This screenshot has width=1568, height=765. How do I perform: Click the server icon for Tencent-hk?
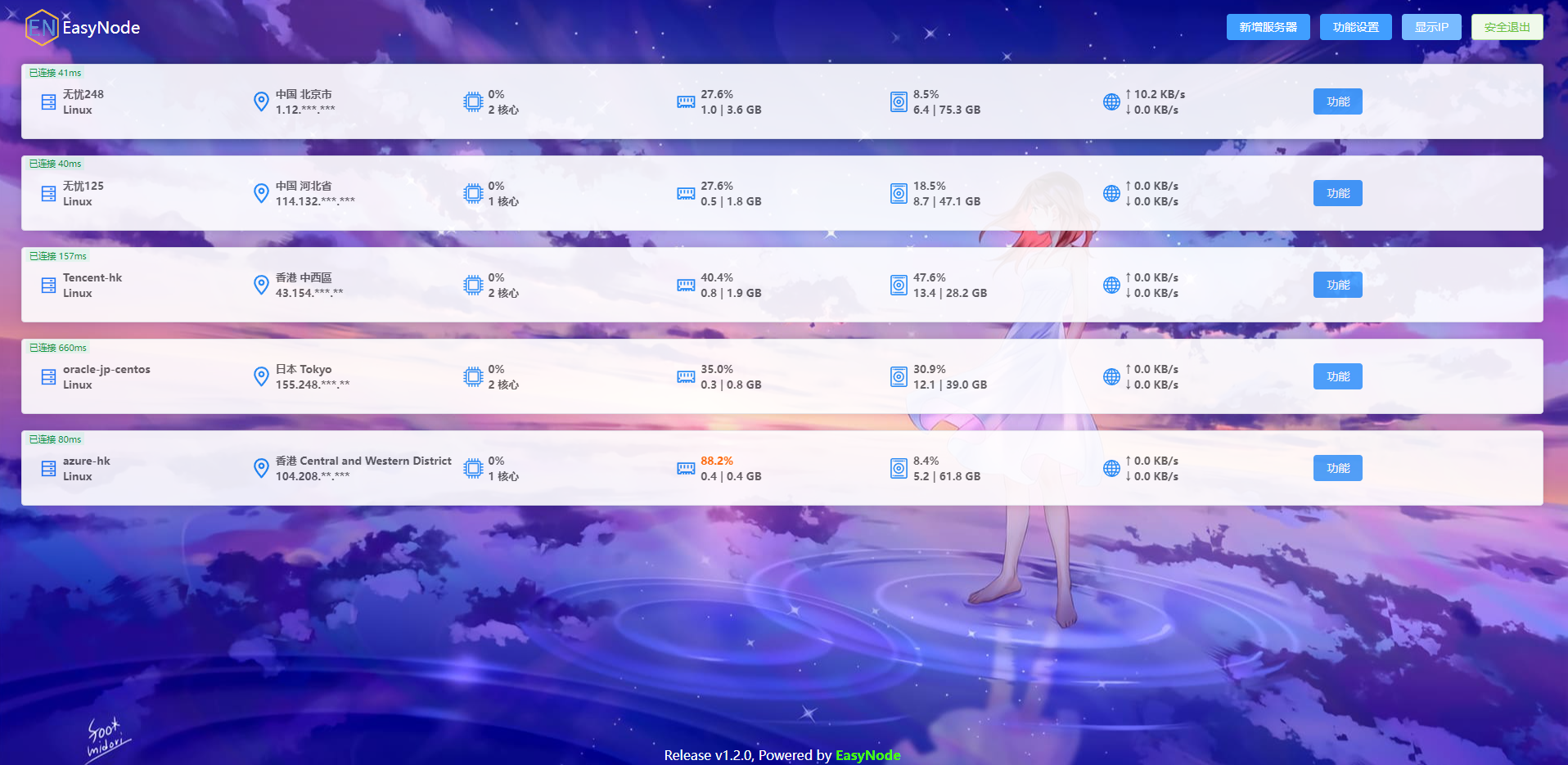(x=48, y=286)
